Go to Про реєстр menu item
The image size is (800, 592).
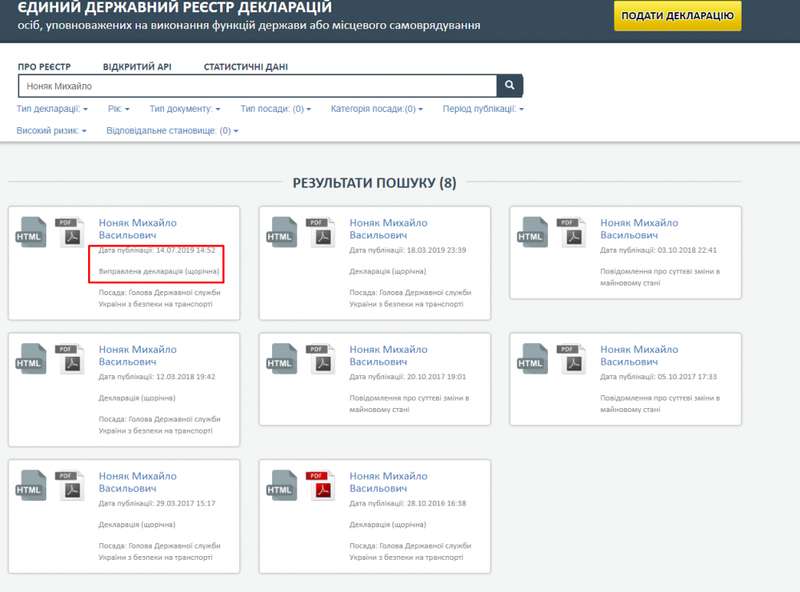click(x=44, y=67)
